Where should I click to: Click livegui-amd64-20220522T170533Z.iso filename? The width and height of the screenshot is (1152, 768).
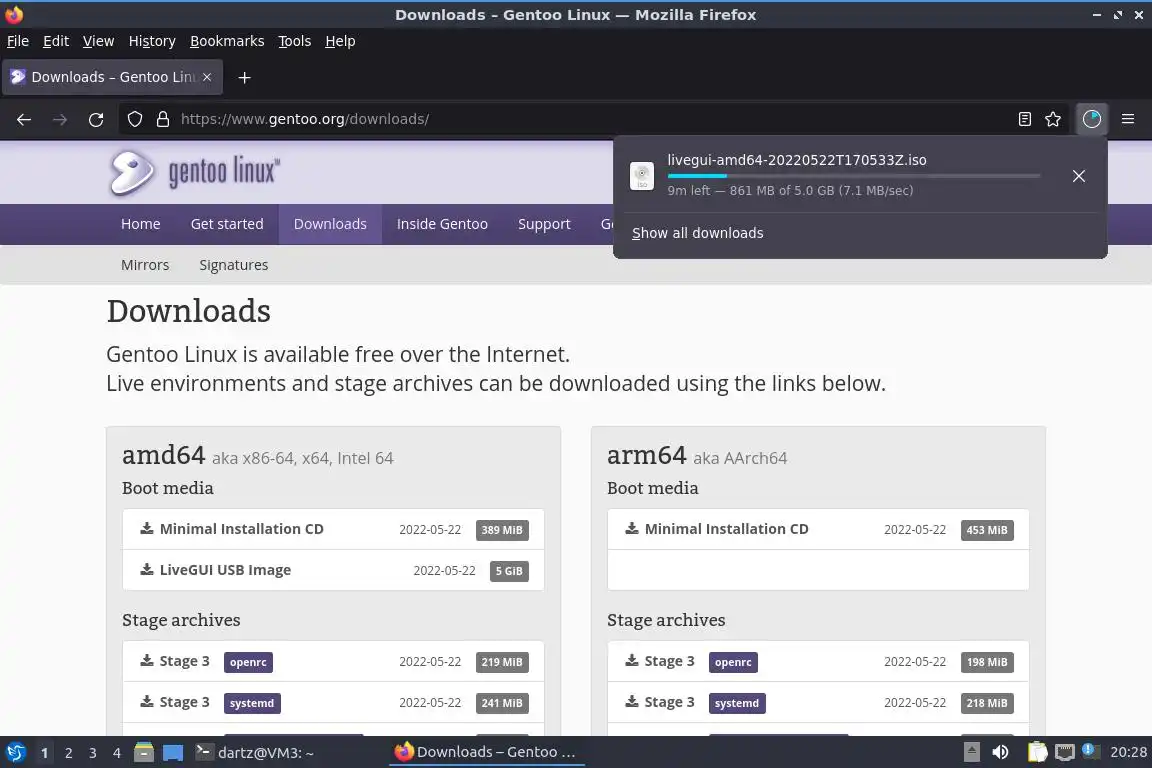796,160
